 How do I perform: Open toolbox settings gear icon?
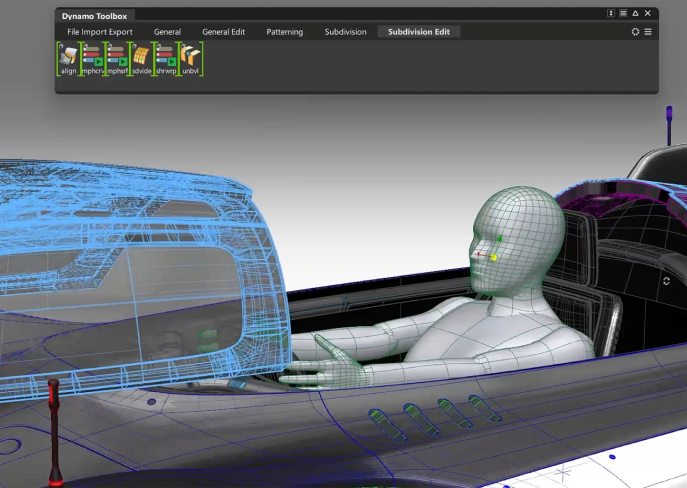click(x=635, y=32)
